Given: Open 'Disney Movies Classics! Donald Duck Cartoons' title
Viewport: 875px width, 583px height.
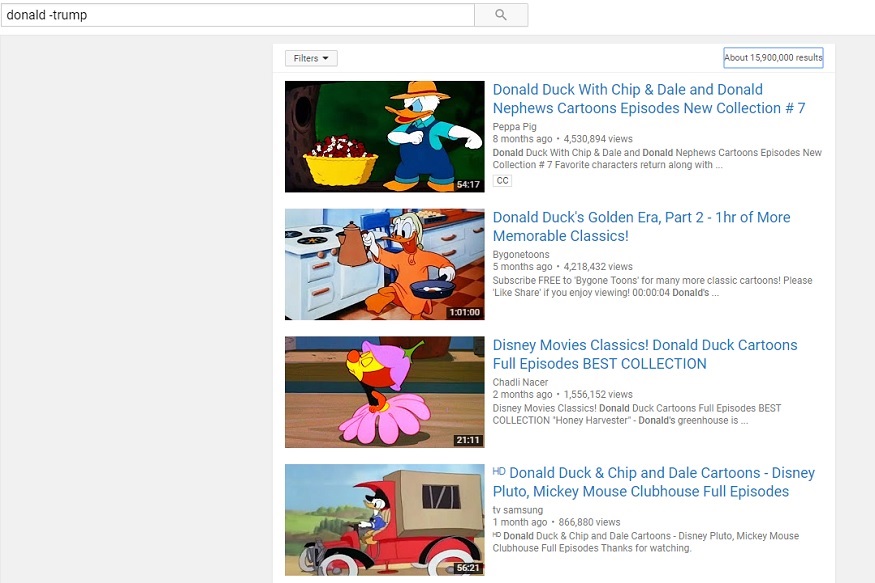Looking at the screenshot, I should click(645, 354).
